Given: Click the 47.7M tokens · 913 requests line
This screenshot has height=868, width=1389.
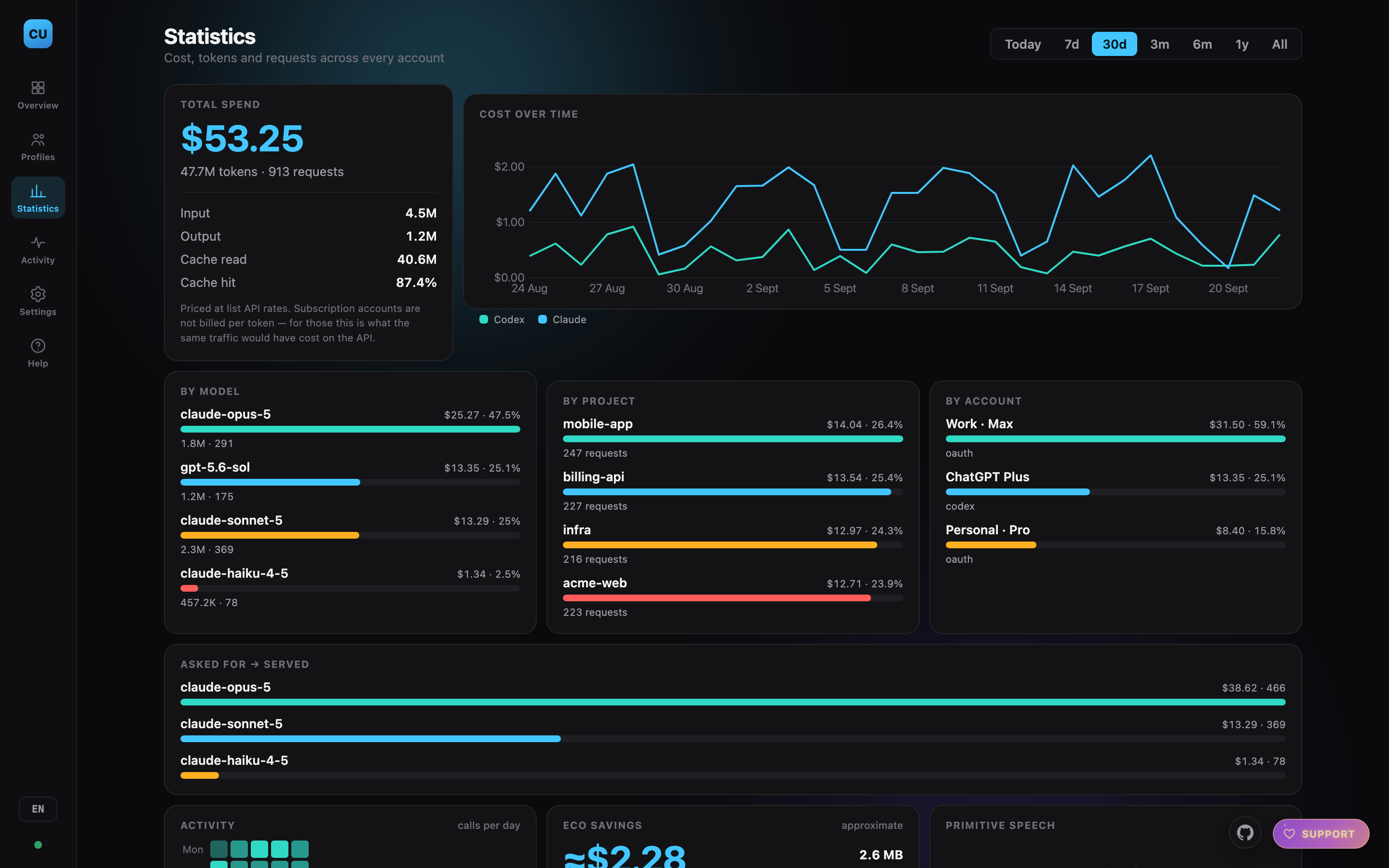Looking at the screenshot, I should tap(262, 172).
